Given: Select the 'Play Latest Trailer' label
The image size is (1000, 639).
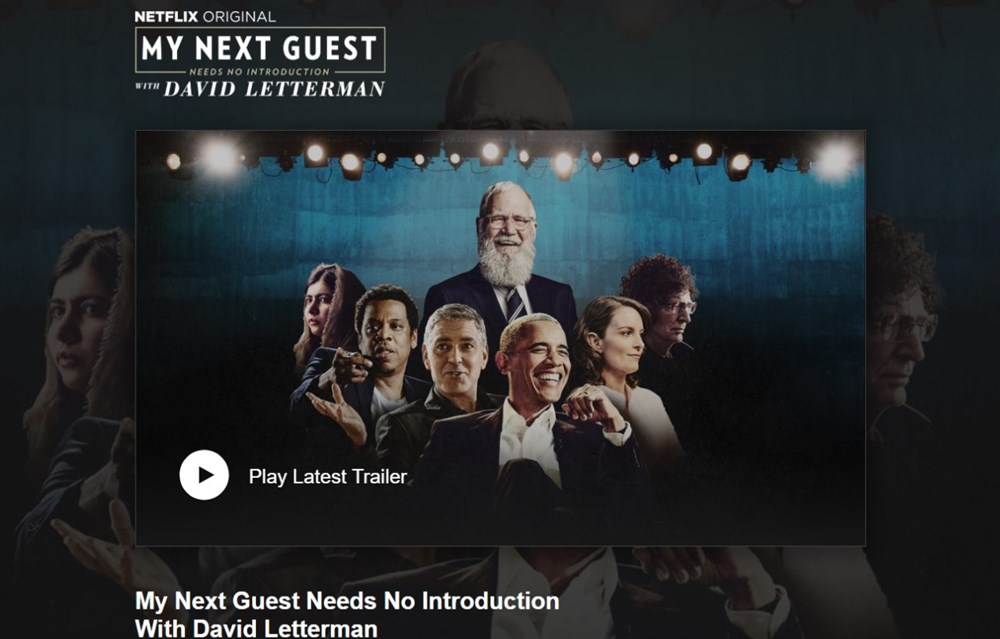Looking at the screenshot, I should coord(328,476).
